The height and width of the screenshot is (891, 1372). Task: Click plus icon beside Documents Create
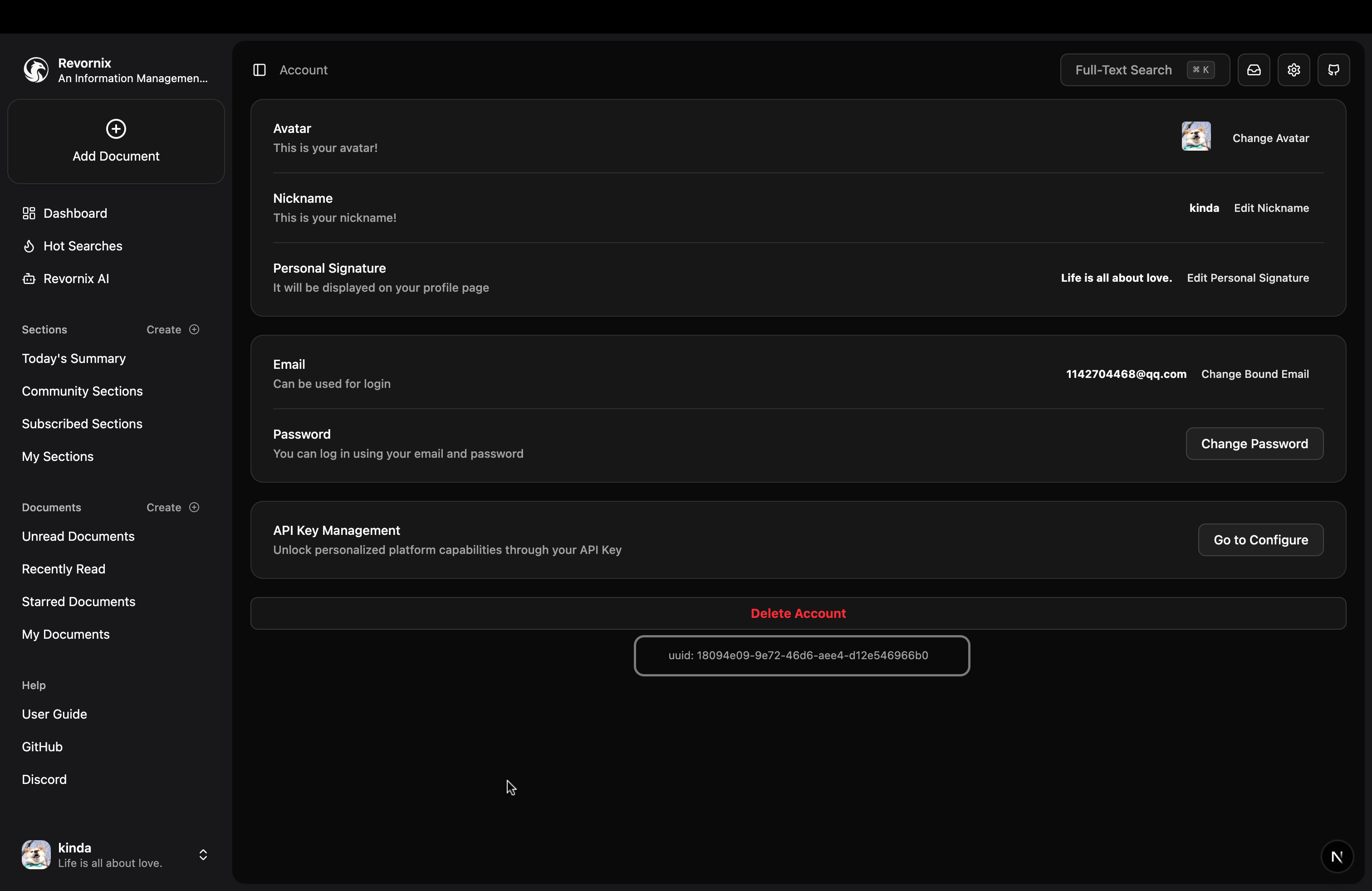point(194,507)
